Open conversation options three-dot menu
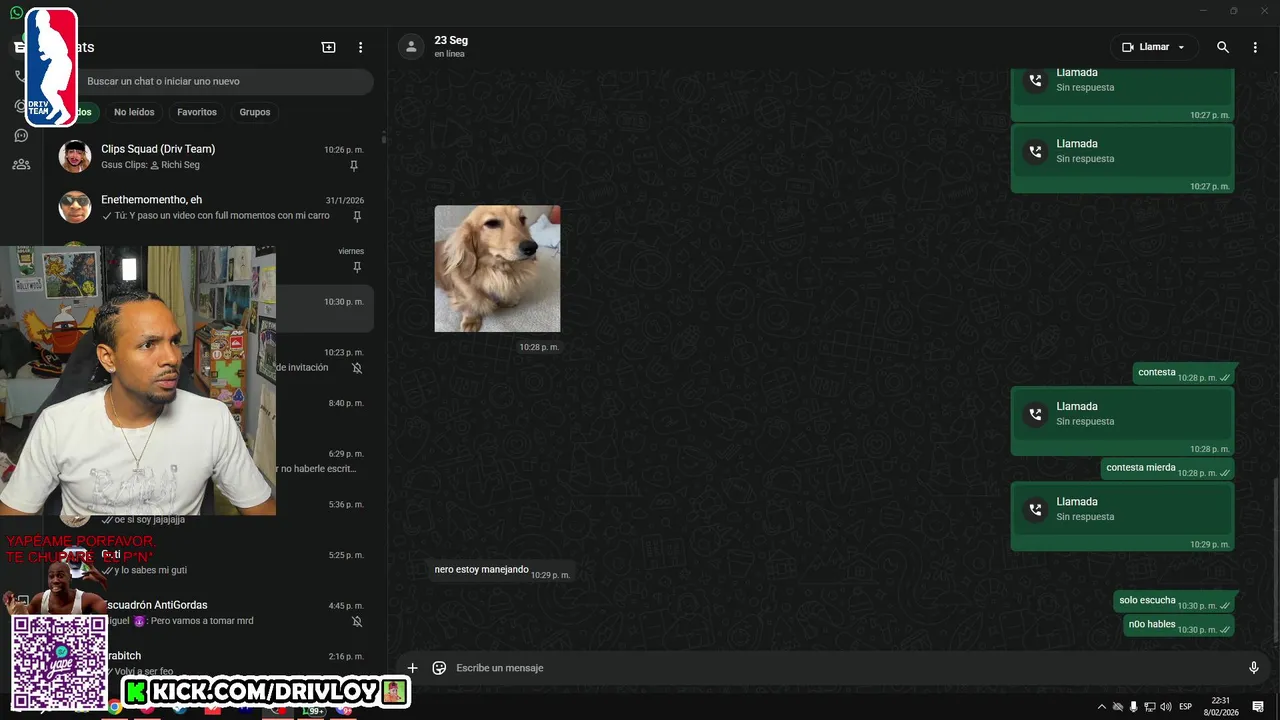This screenshot has height=720, width=1280. click(1255, 47)
